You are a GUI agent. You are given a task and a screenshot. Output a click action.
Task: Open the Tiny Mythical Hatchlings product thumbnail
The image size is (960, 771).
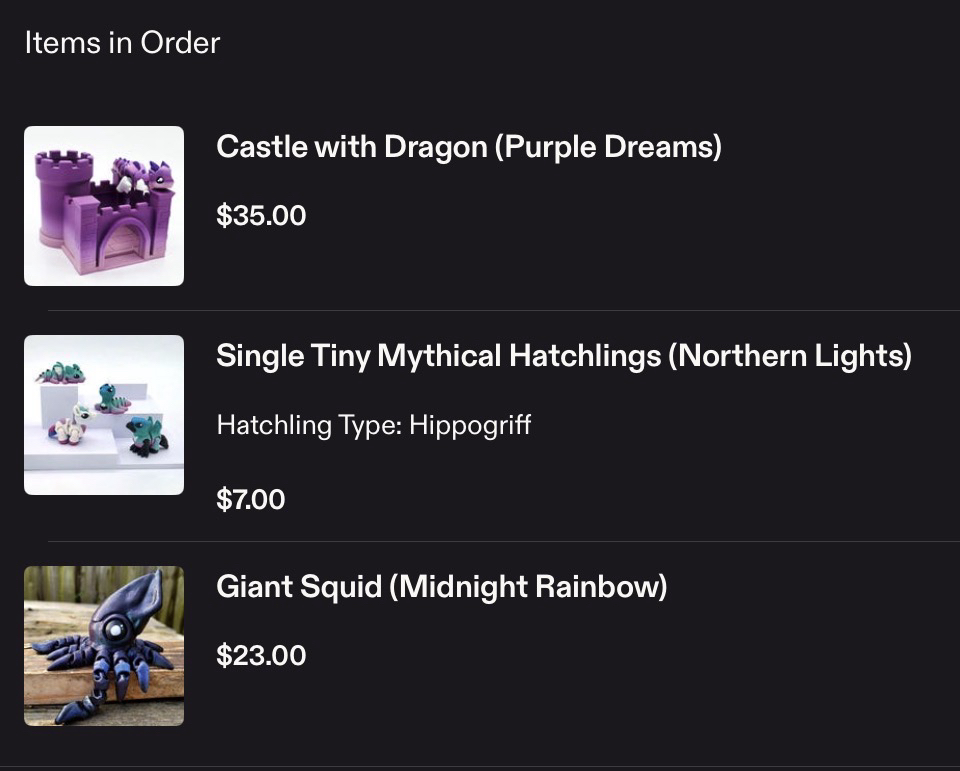point(104,415)
